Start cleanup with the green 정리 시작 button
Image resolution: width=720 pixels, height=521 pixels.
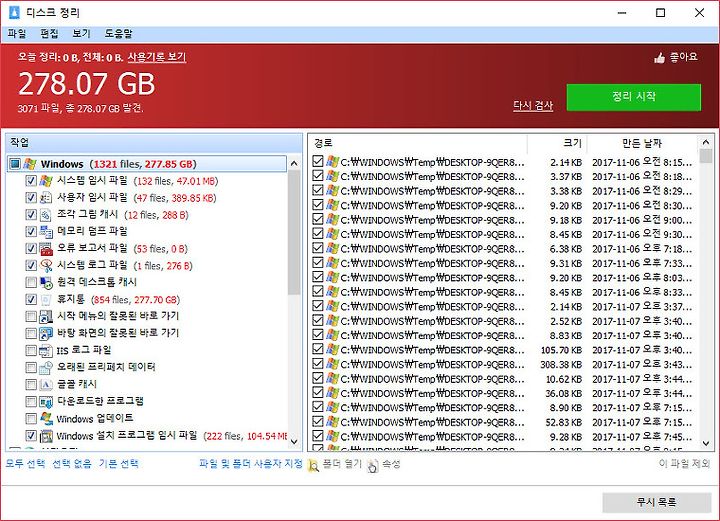(x=634, y=97)
